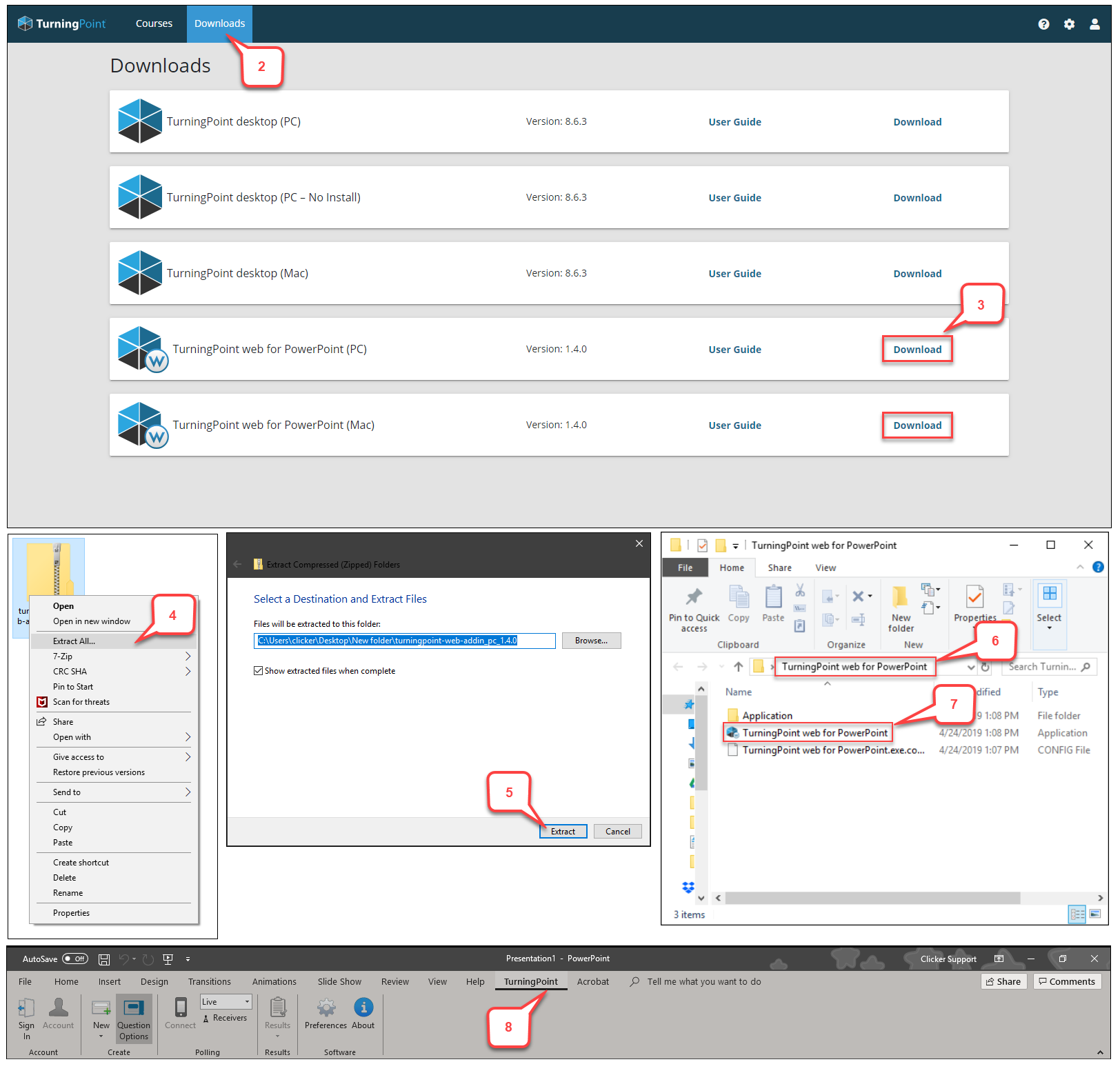Expand the Open with submenu
Image resolution: width=1120 pixels, height=1073 pixels.
click(188, 737)
